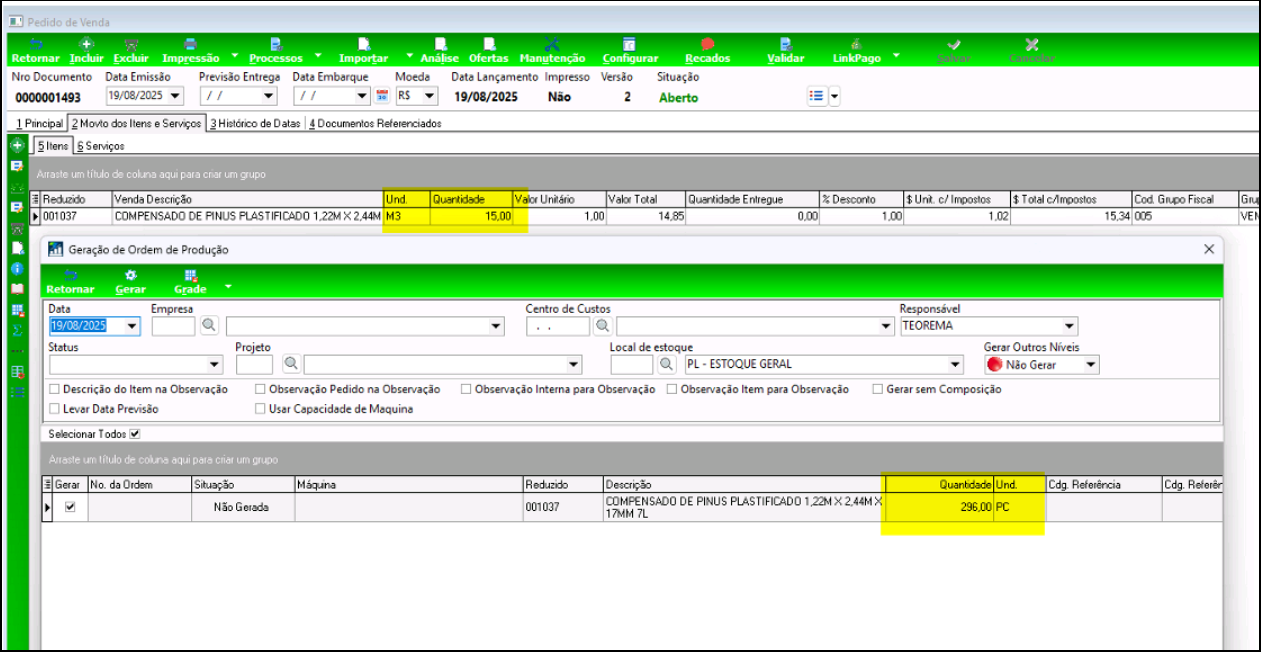Expand the arrow next to LinkPago

coord(896,56)
